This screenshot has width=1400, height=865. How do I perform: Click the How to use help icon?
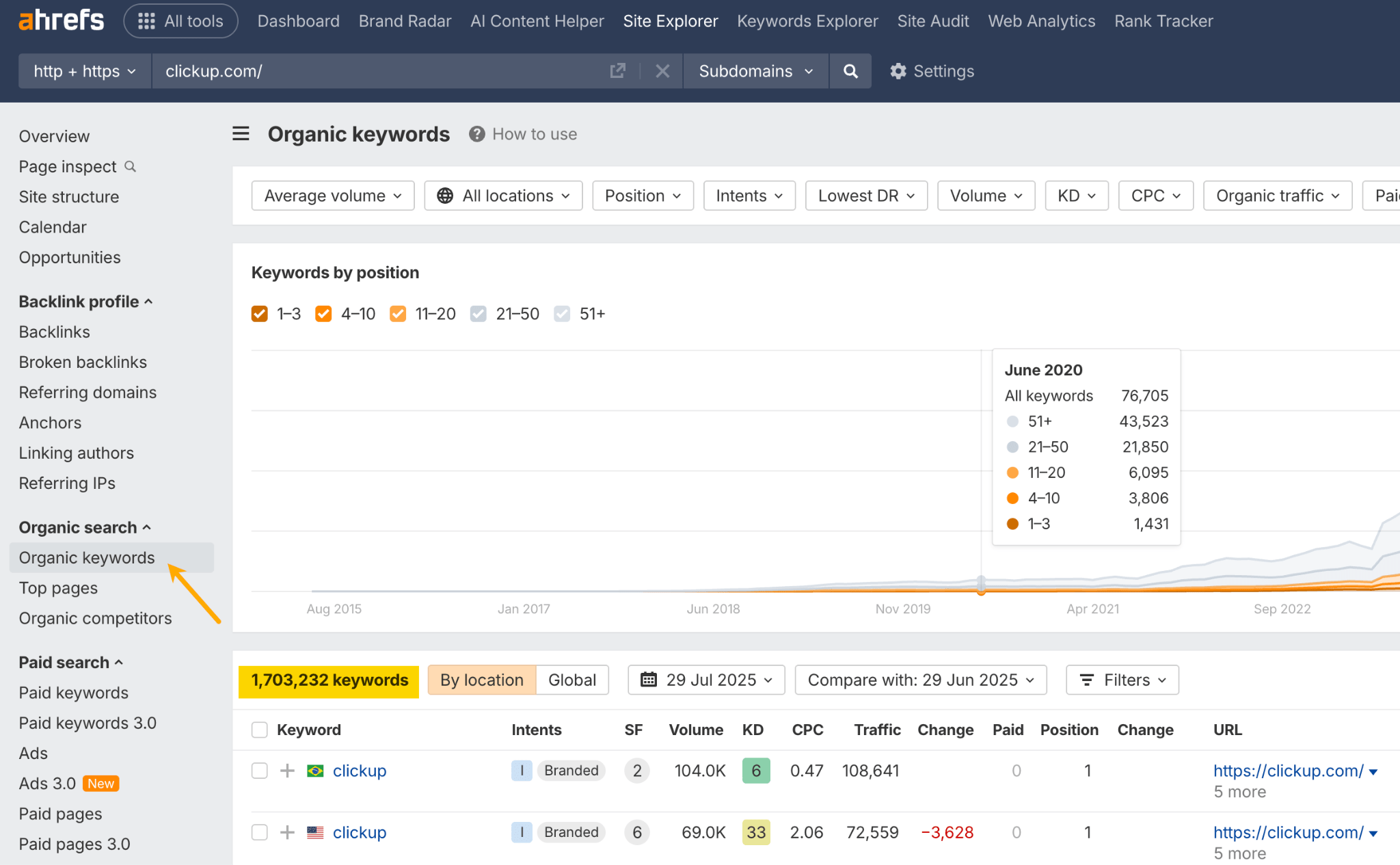point(477,134)
